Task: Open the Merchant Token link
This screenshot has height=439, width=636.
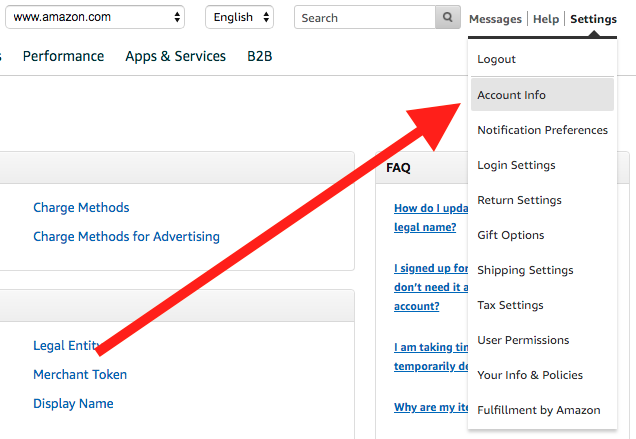Action: 80,375
